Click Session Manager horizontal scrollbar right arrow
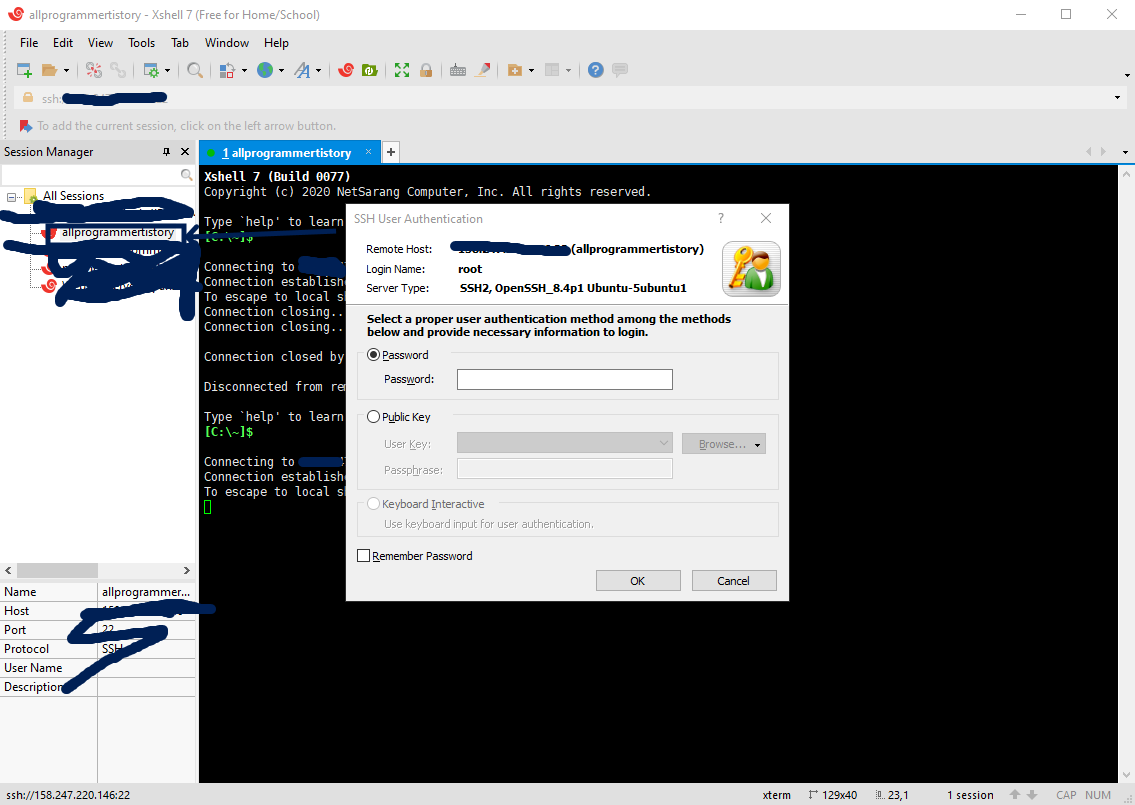 [186, 570]
